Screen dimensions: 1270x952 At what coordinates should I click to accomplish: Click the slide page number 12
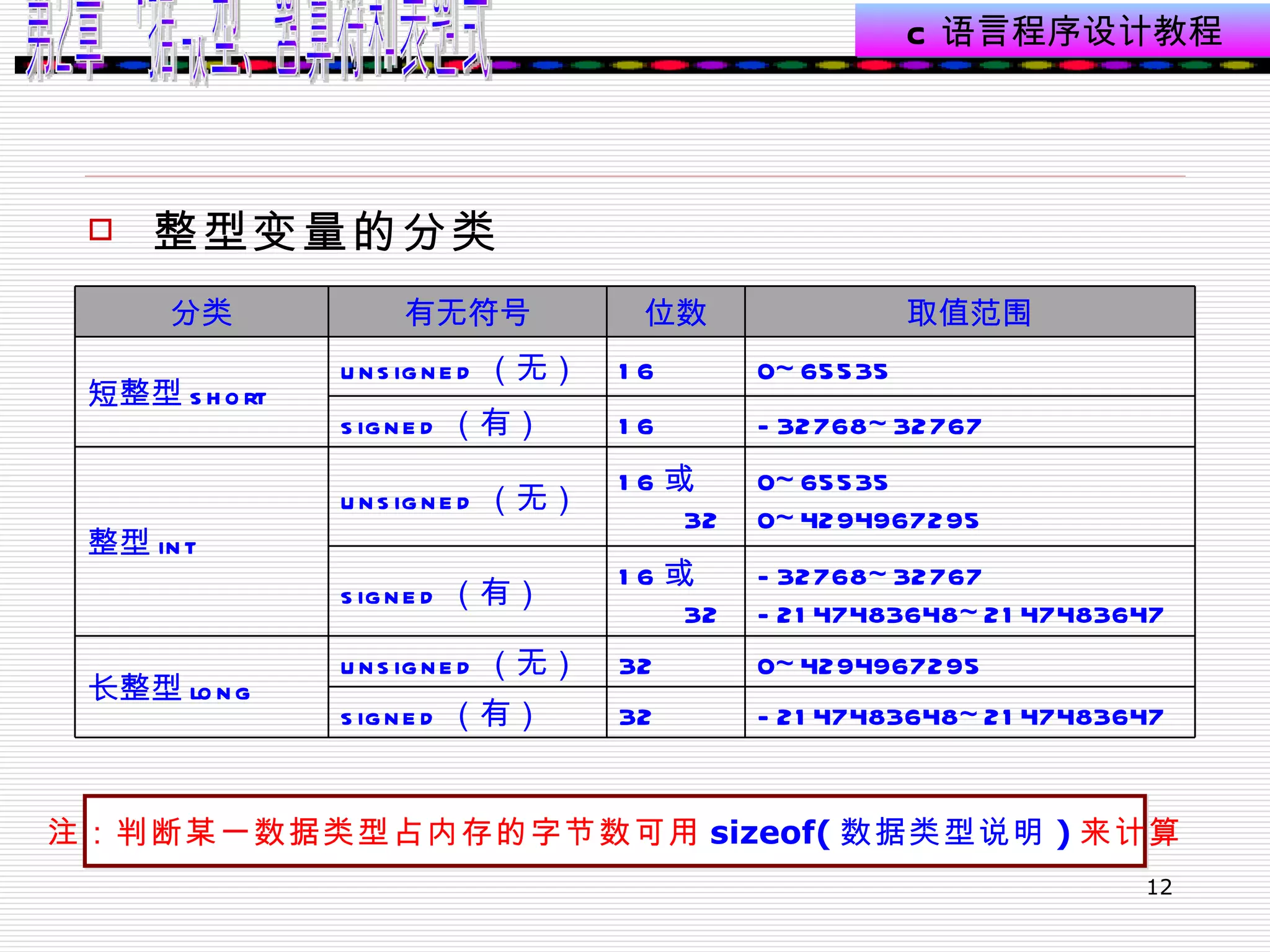pos(1159,887)
